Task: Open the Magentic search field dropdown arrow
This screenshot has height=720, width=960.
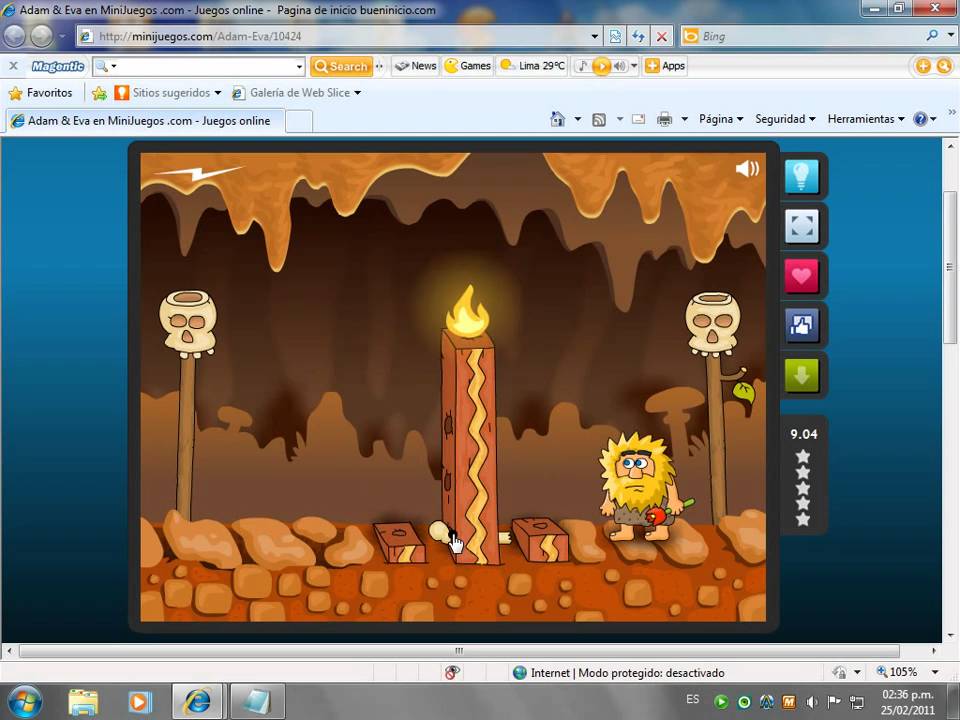Action: 299,66
